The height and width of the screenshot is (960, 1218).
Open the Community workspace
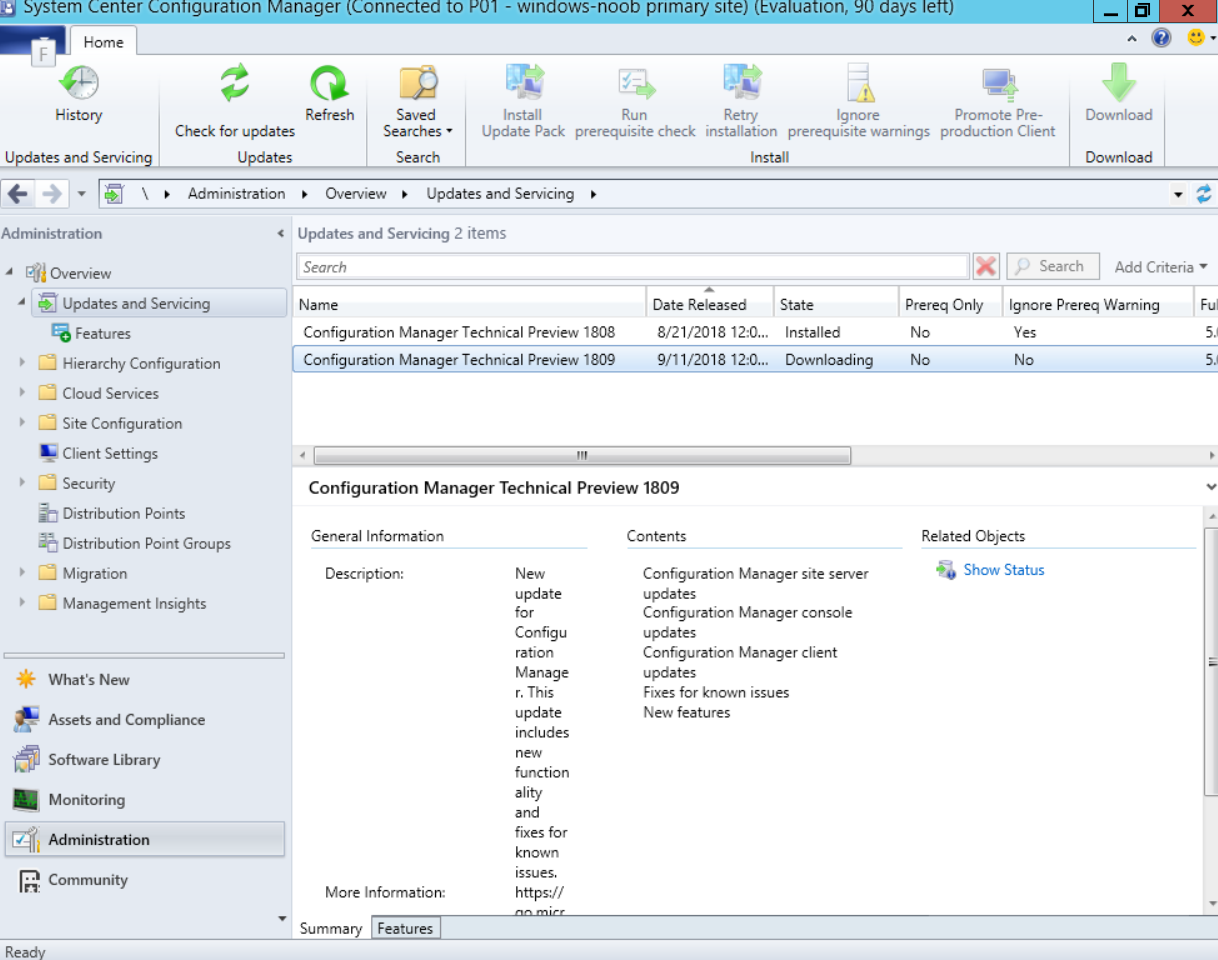[145, 880]
